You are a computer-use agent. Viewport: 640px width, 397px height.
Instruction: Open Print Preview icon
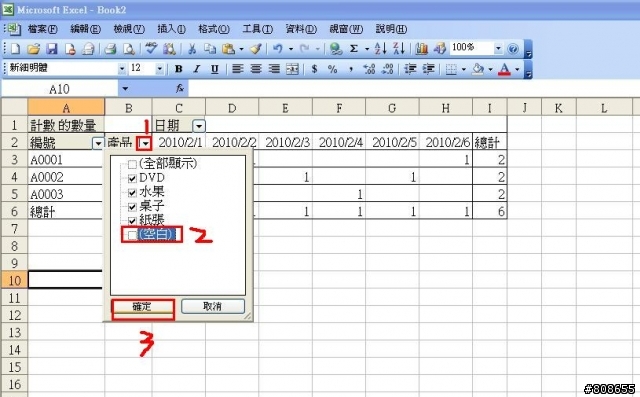[129, 49]
